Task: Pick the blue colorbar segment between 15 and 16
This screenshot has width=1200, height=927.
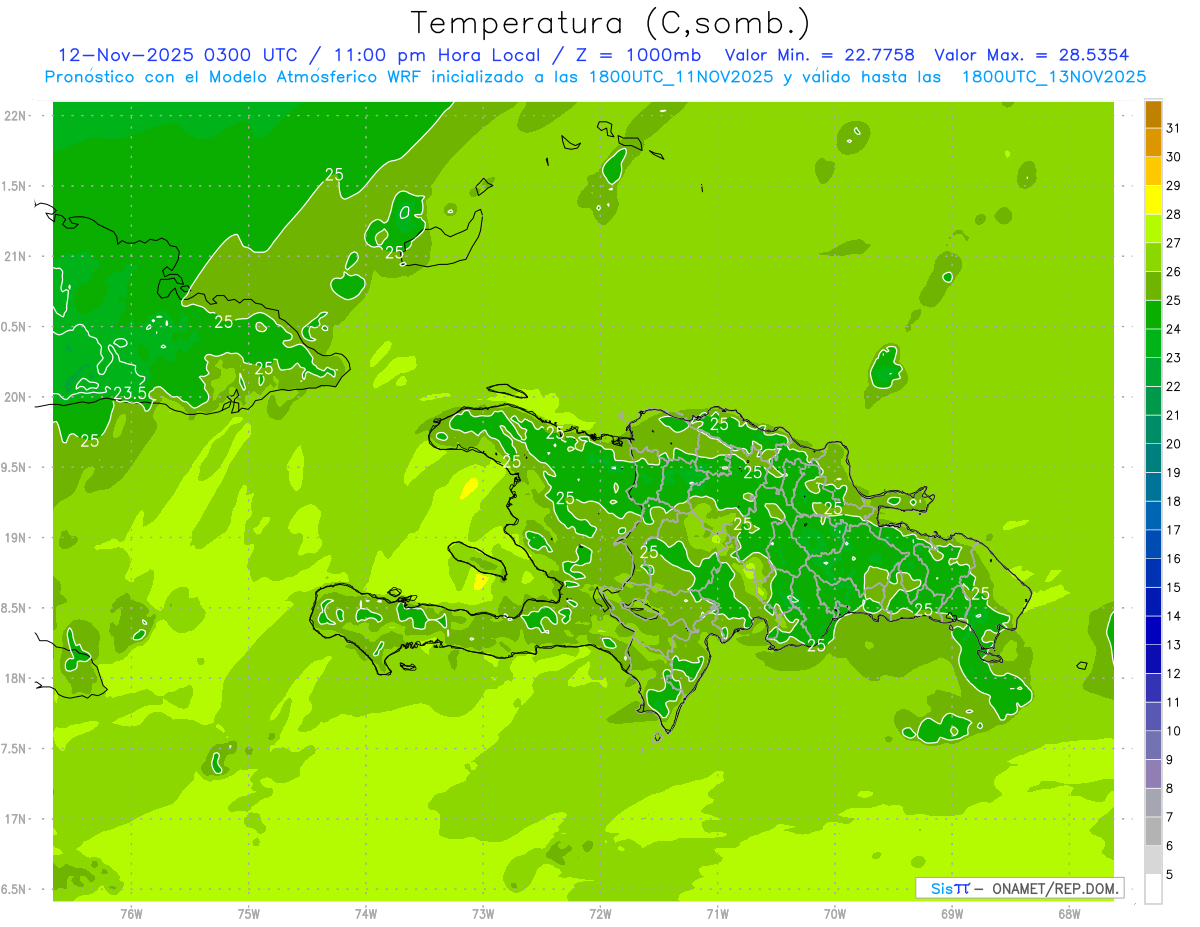Action: pyautogui.click(x=1153, y=573)
